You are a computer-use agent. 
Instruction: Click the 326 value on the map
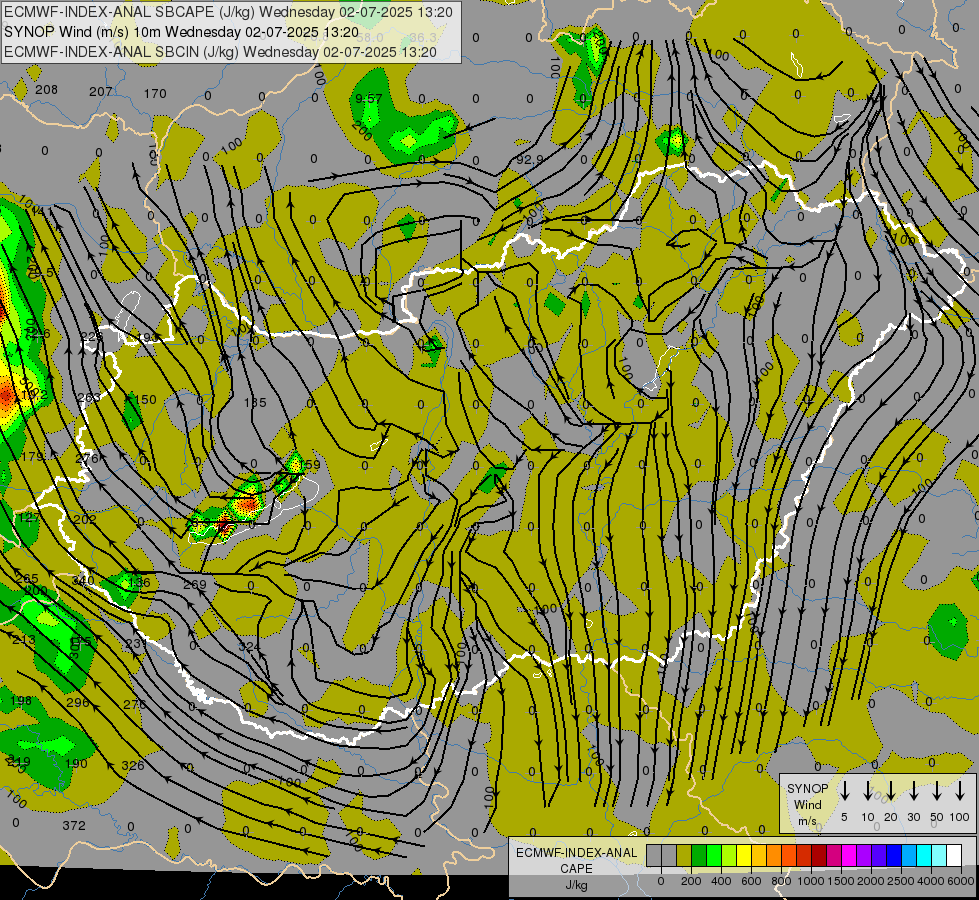133,765
